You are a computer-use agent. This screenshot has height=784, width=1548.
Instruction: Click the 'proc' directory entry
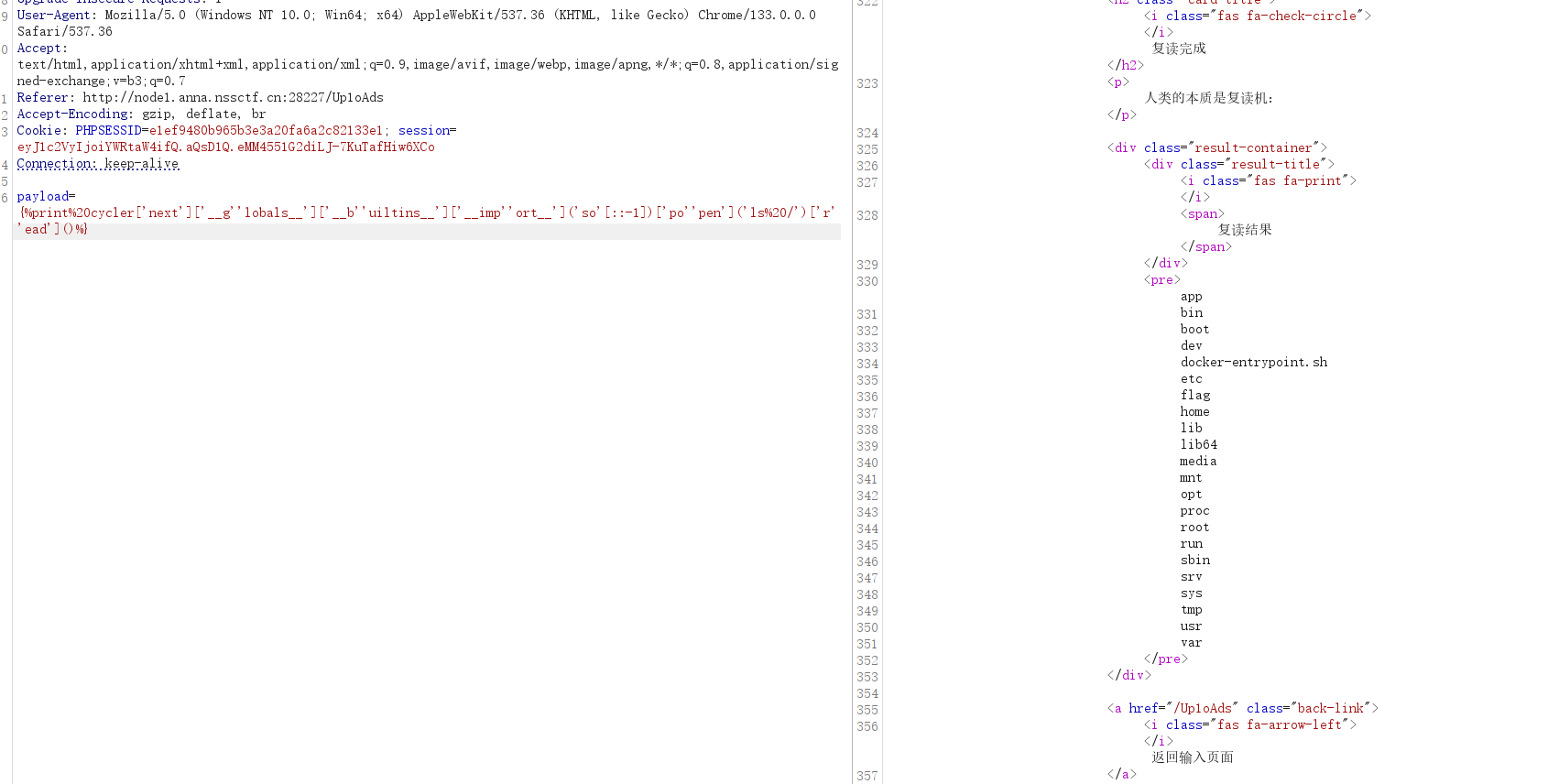click(x=1194, y=510)
